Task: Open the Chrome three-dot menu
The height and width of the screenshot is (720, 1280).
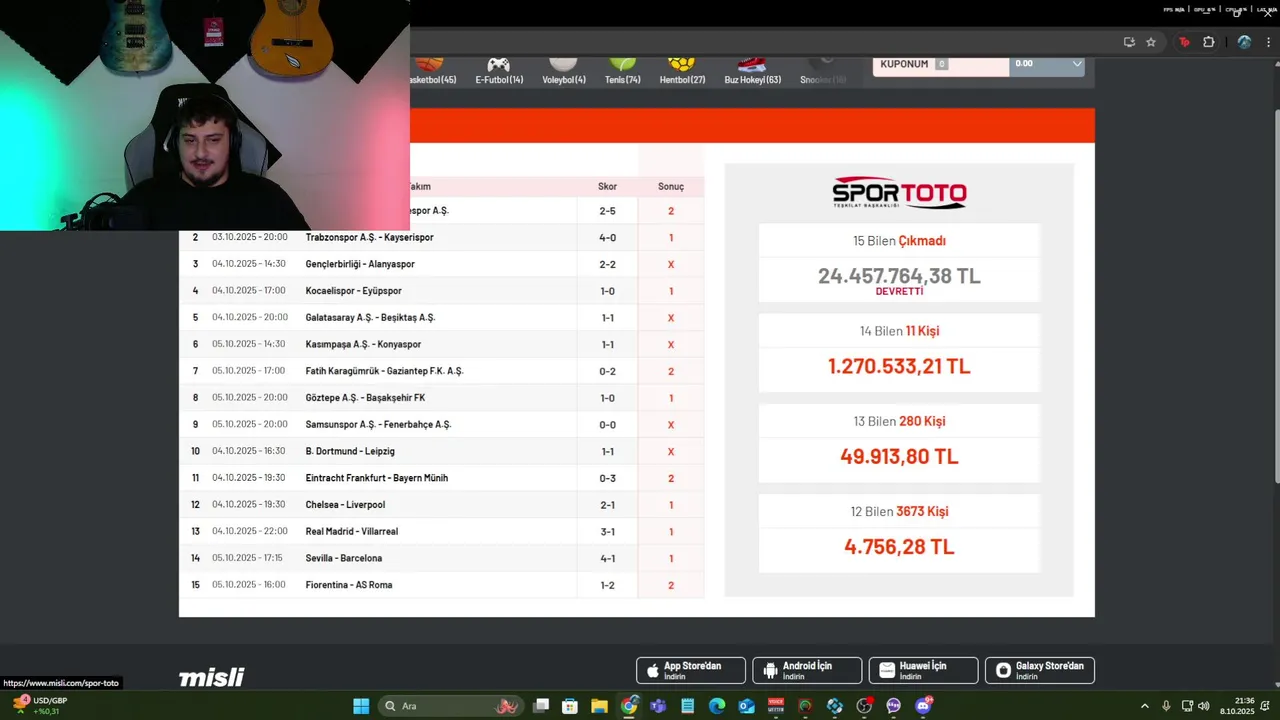Action: pyautogui.click(x=1268, y=42)
